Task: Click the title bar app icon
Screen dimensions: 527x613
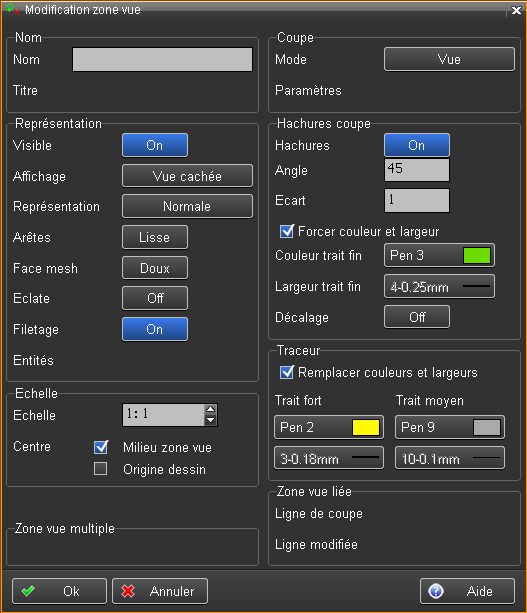Action: pyautogui.click(x=13, y=9)
